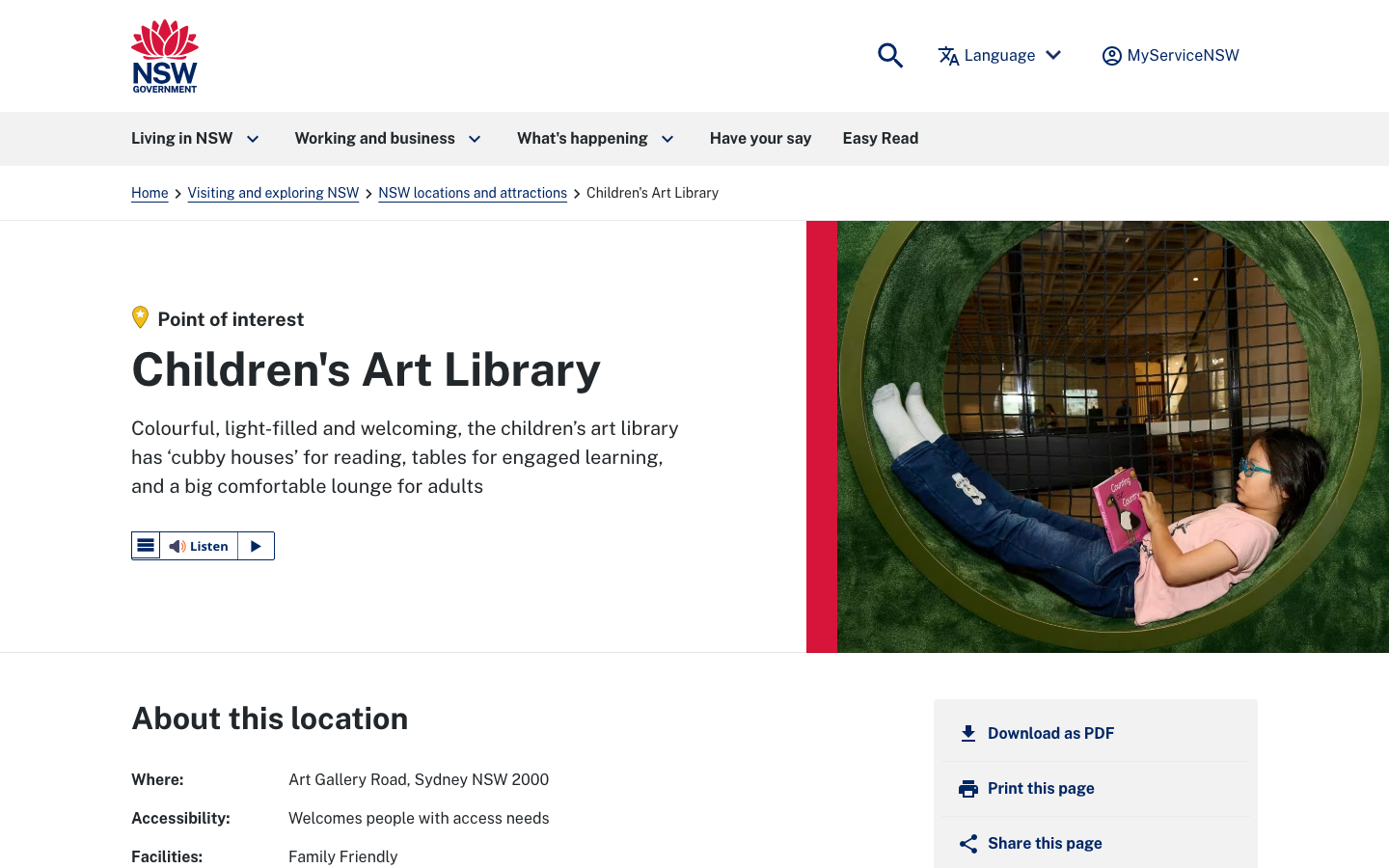Viewport: 1389px width, 868px height.
Task: Click the translate language icon
Action: [x=948, y=56]
